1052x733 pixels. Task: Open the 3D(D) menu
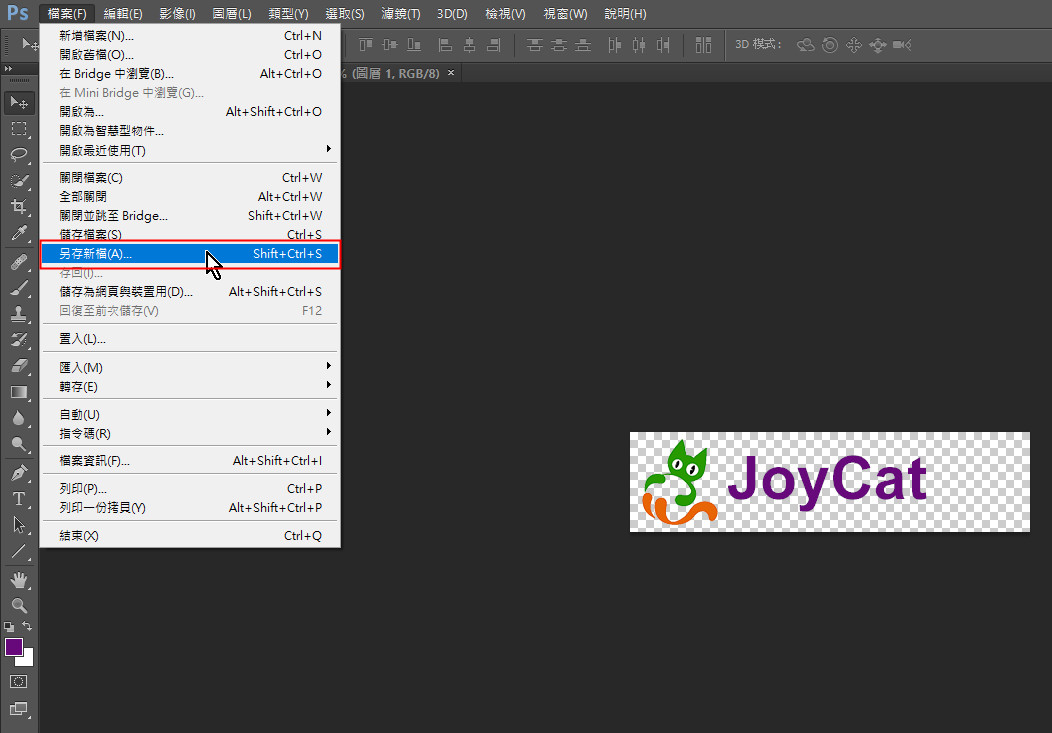point(452,13)
